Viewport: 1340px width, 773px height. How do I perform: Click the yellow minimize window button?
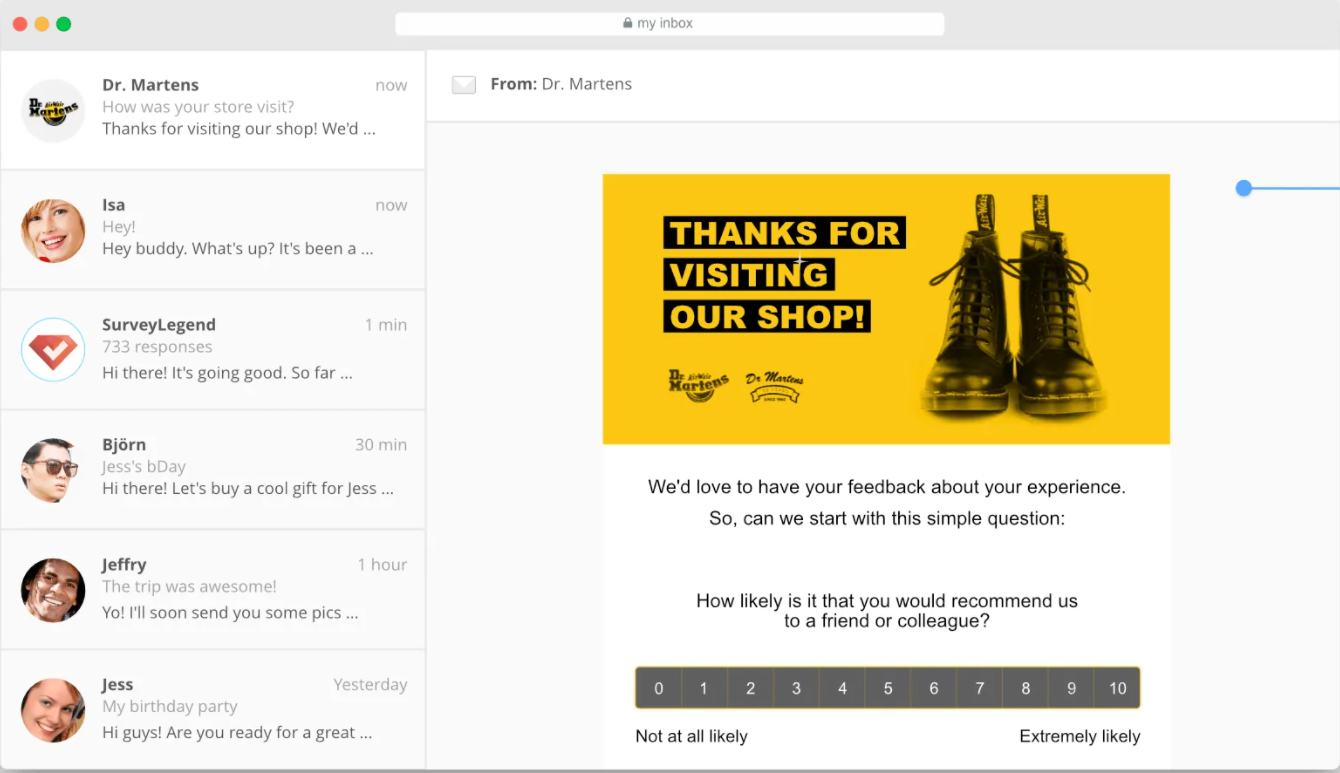coord(42,24)
